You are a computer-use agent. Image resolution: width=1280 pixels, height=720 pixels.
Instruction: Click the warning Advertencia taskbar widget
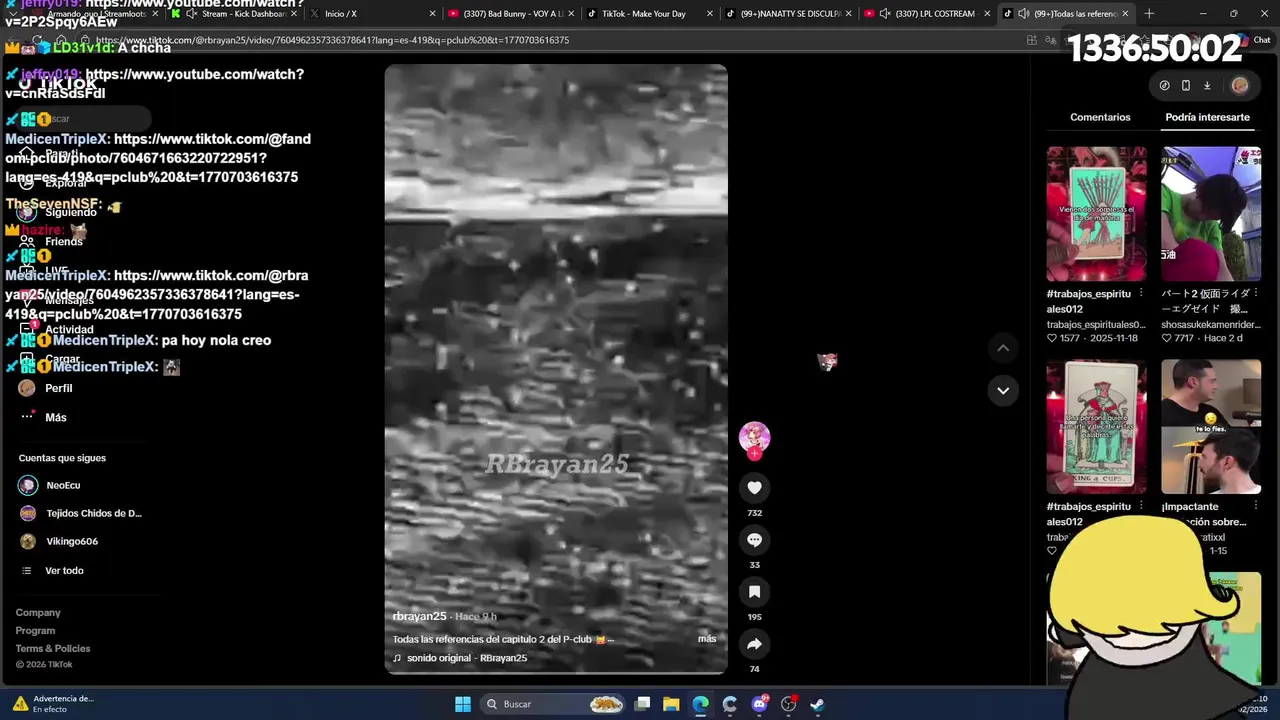coord(53,704)
